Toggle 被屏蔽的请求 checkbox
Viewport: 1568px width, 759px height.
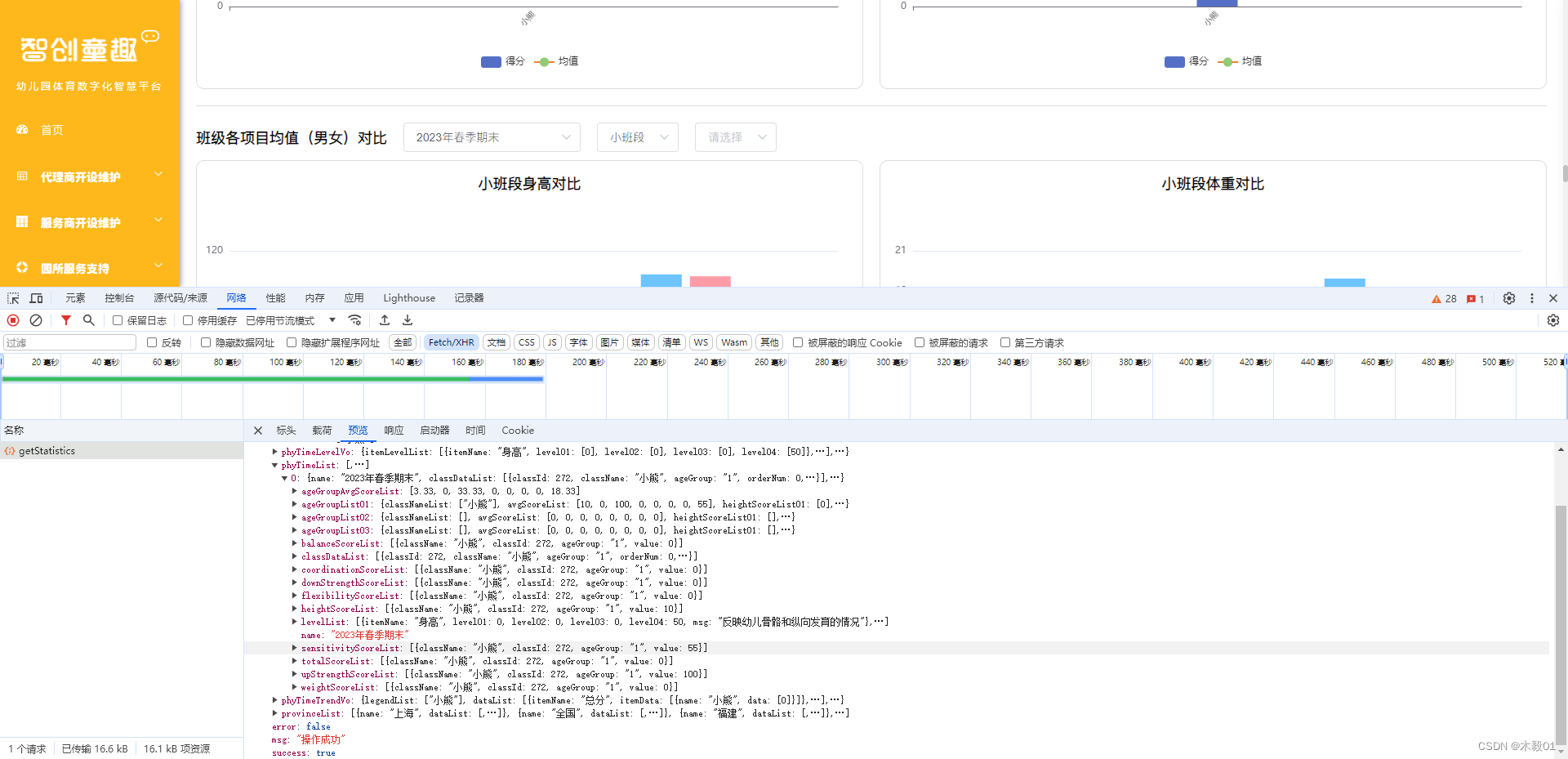pyautogui.click(x=920, y=342)
